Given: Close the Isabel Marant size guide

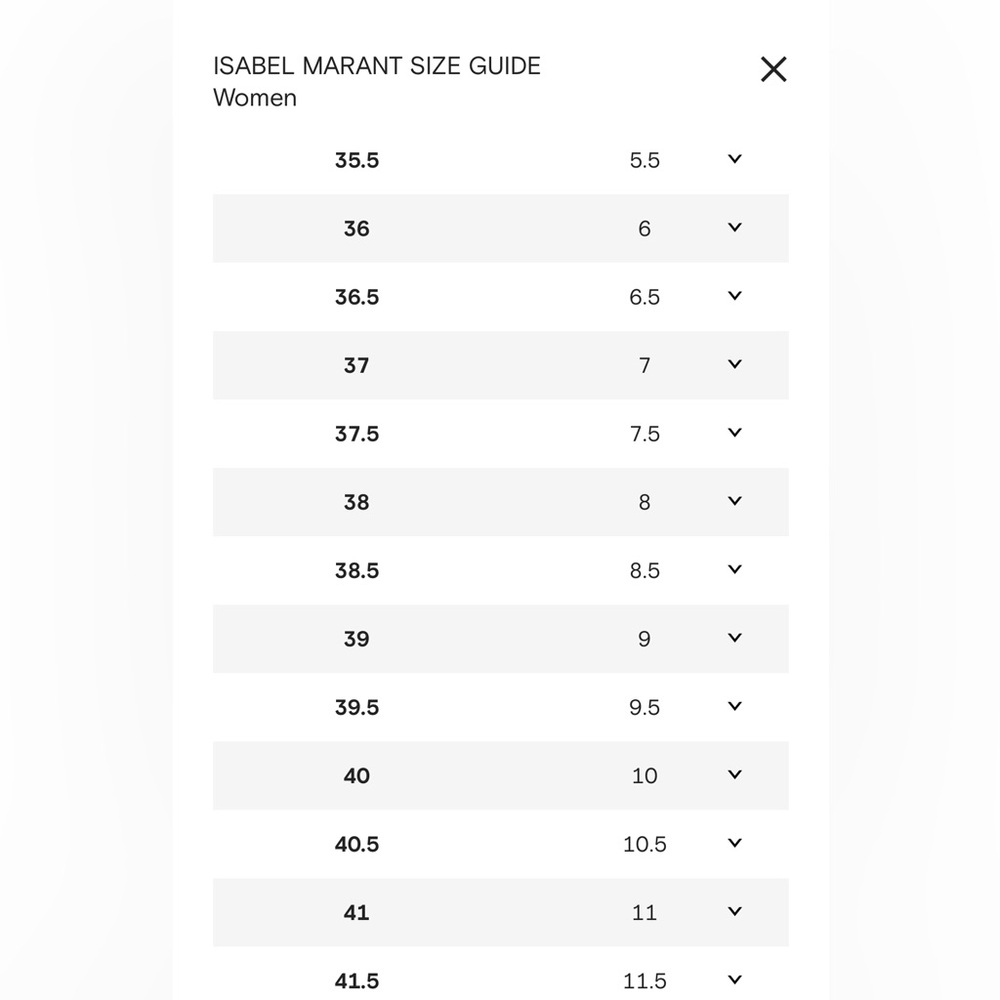Looking at the screenshot, I should (x=774, y=69).
